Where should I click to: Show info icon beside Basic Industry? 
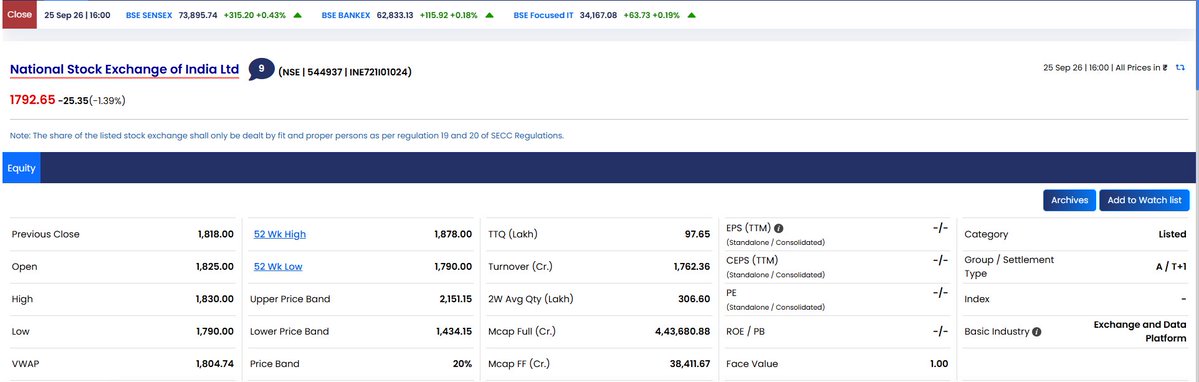click(x=1037, y=332)
